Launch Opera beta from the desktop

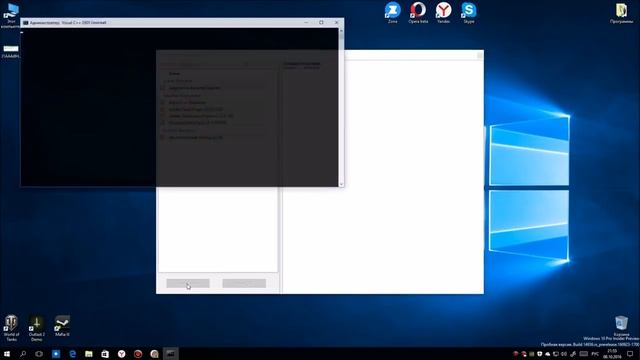(418, 12)
